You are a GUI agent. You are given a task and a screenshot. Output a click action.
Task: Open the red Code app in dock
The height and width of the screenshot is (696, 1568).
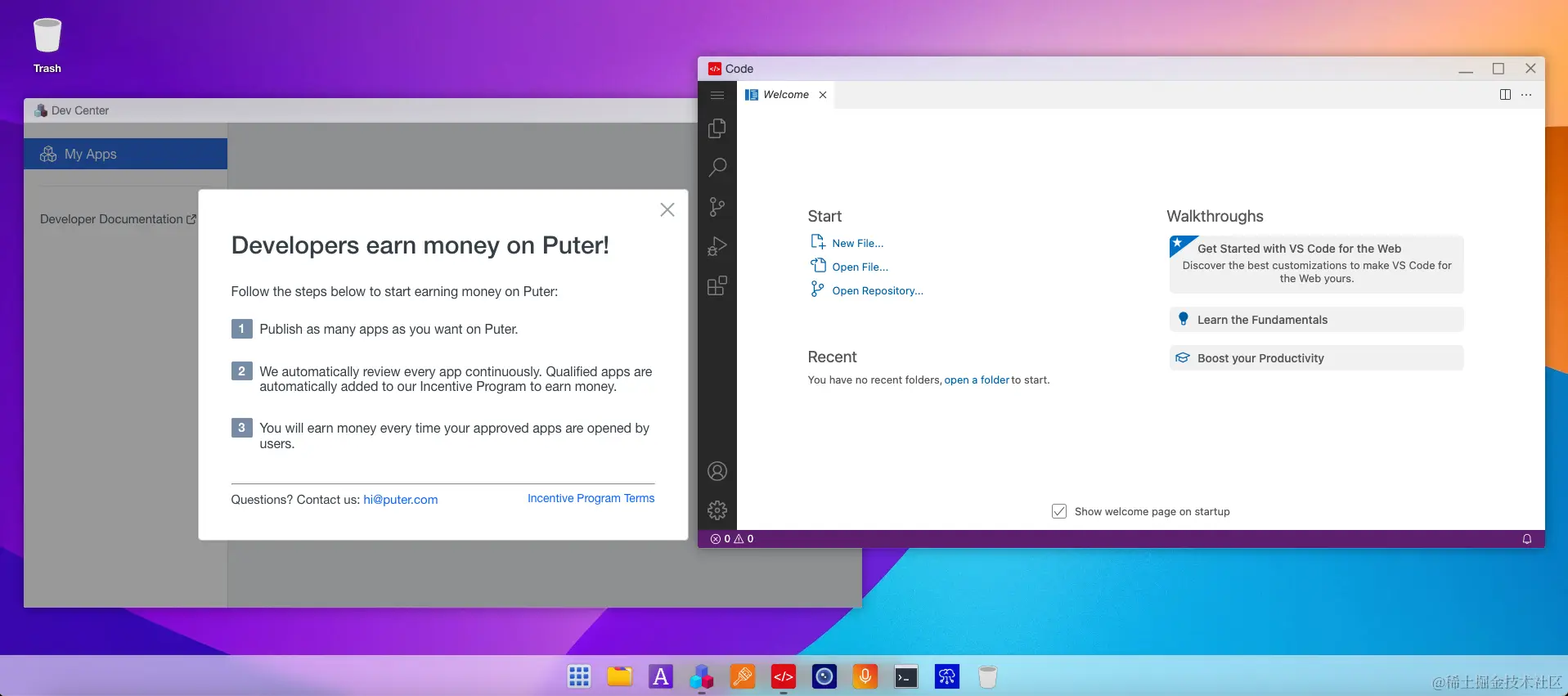point(784,676)
